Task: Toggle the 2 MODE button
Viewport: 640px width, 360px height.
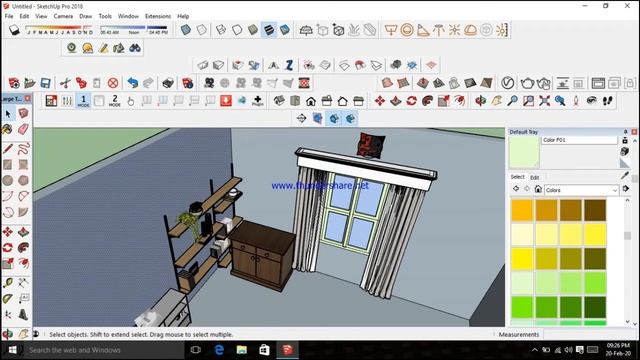Action: coord(115,100)
